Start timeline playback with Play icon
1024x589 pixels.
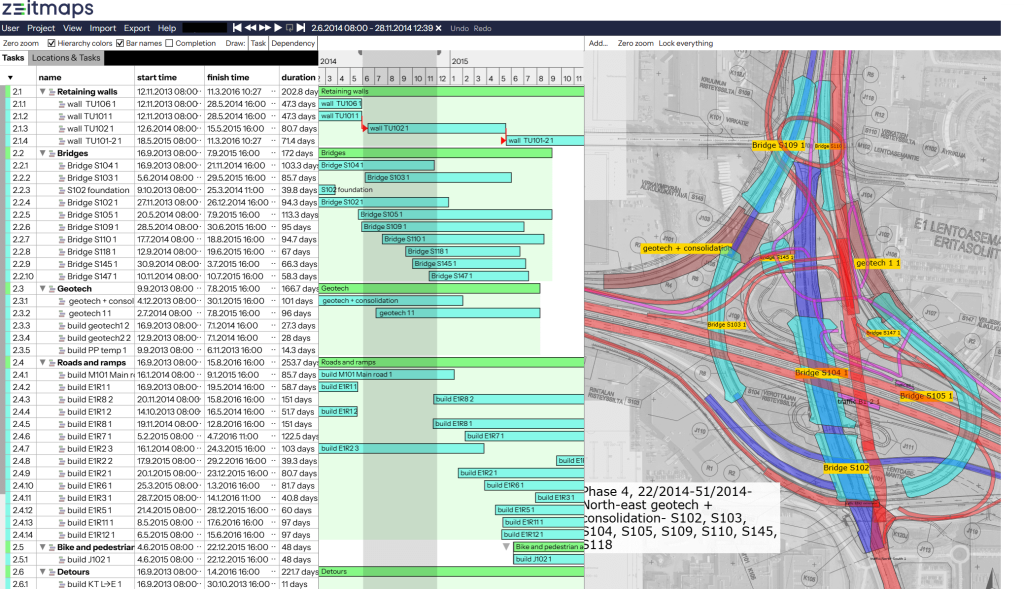(x=278, y=28)
